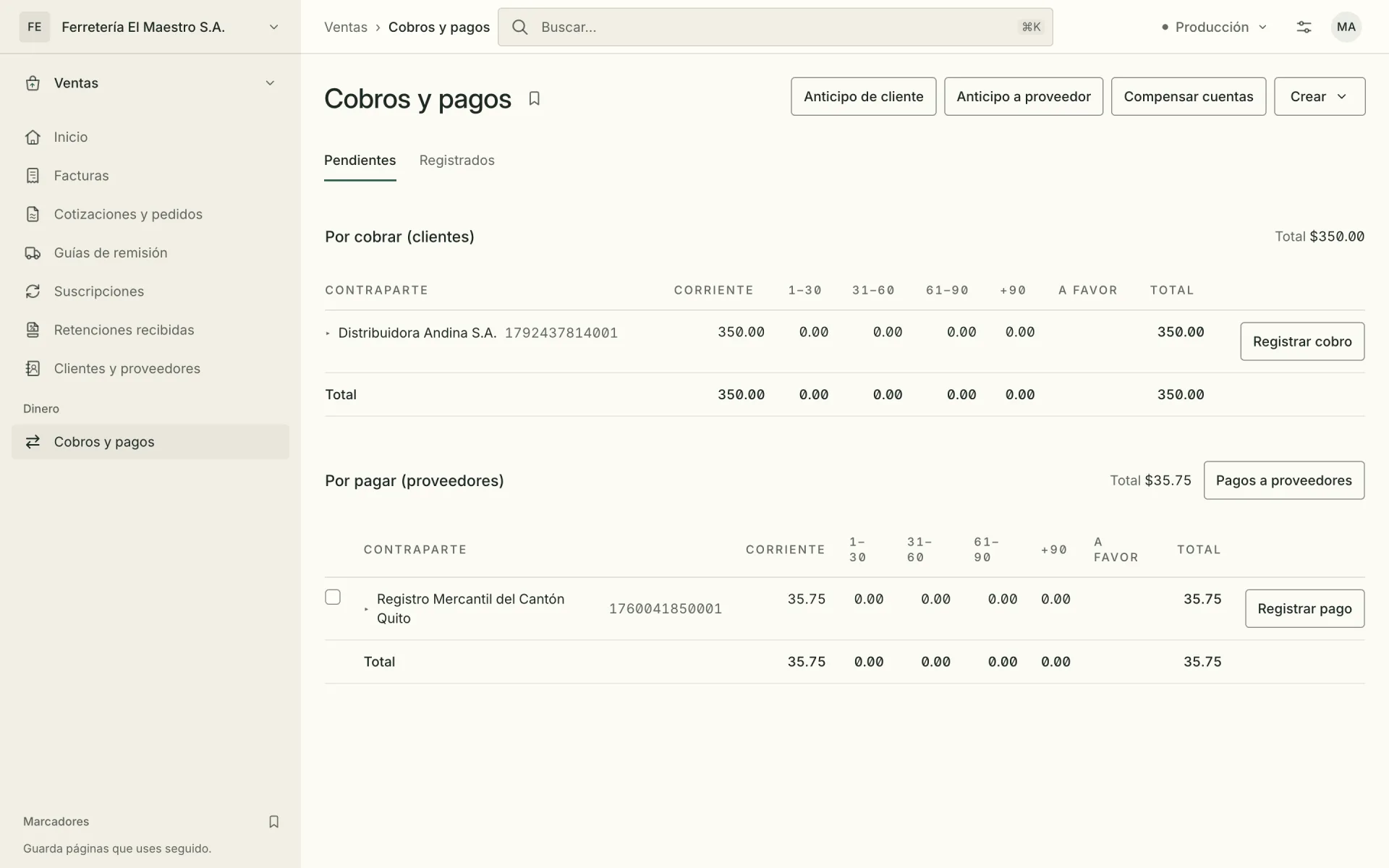Expand the Registro Mercantil del Cantón Quito row
Screen dimensions: 1389x868
[367, 609]
